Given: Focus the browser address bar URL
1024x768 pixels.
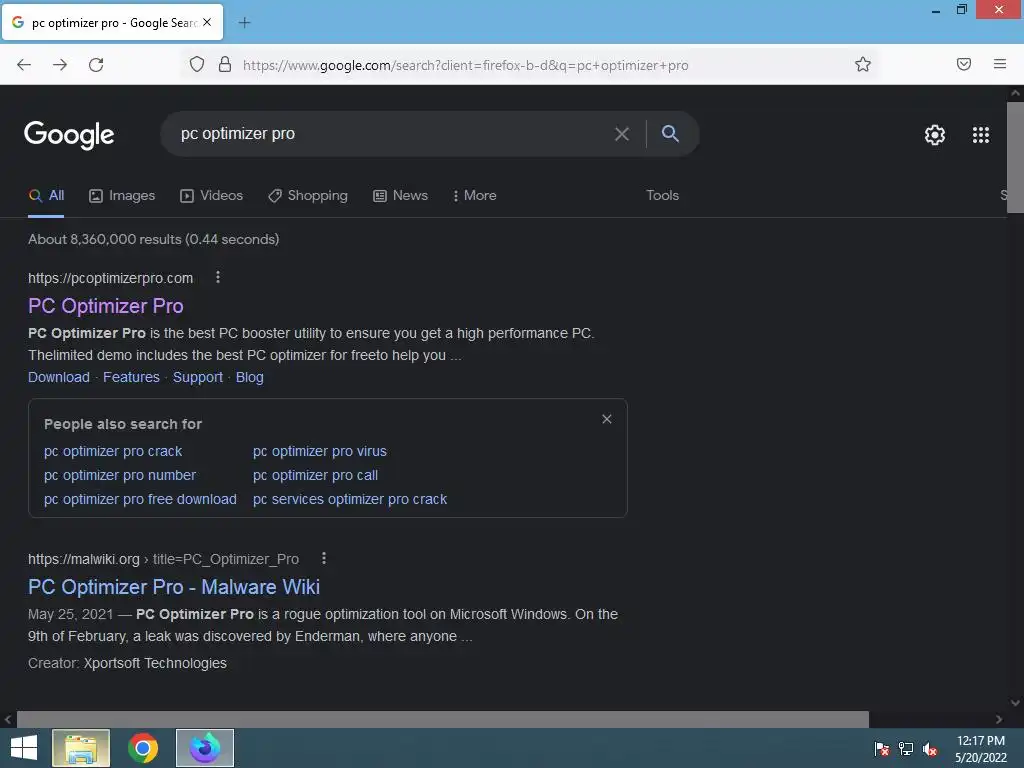Looking at the screenshot, I should click(466, 65).
